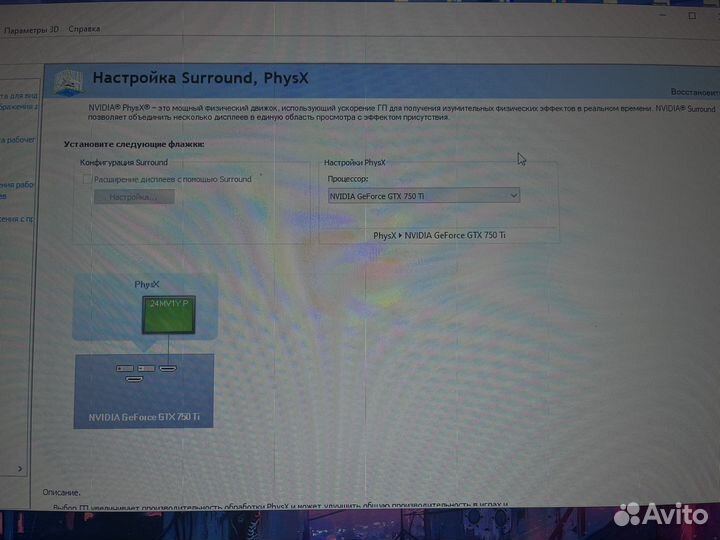
Task: Click the lower port icon on GPU diagram
Action: pos(133,379)
